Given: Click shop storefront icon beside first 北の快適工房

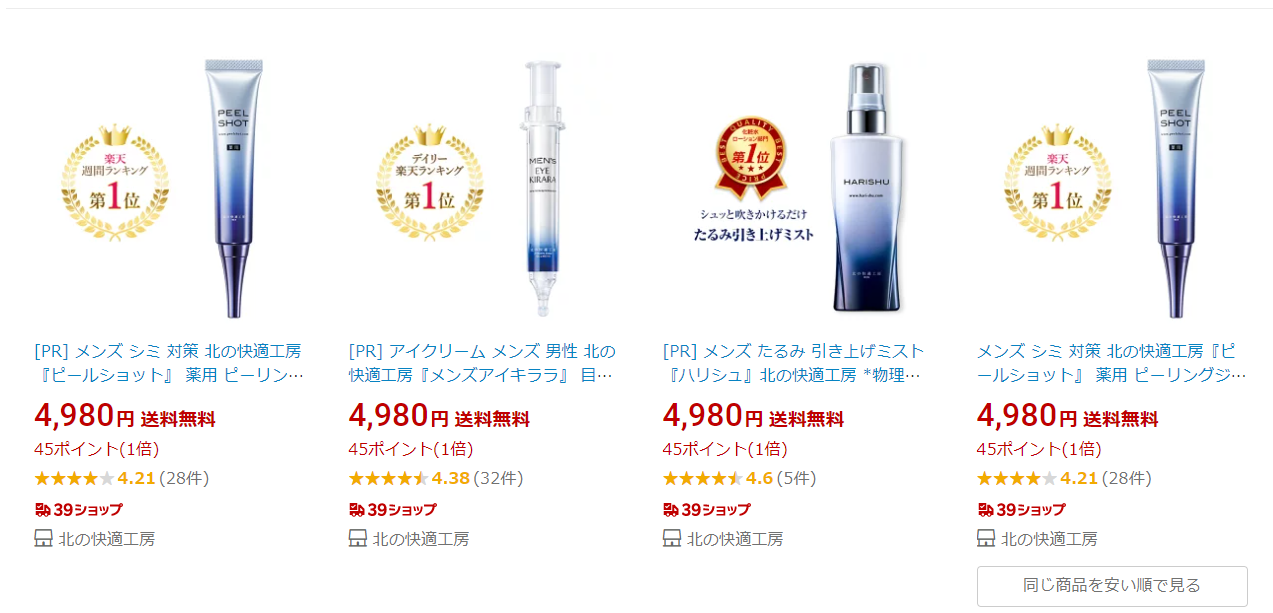Looking at the screenshot, I should [43, 539].
